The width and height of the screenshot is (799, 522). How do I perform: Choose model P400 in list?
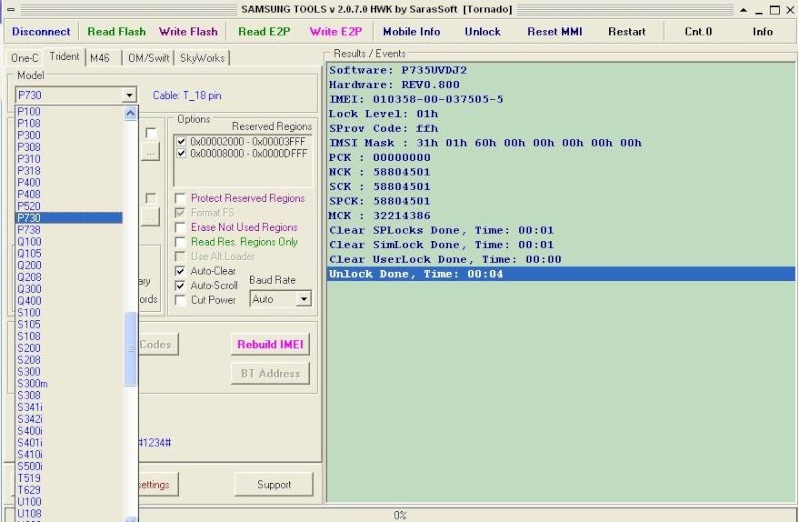click(x=69, y=182)
